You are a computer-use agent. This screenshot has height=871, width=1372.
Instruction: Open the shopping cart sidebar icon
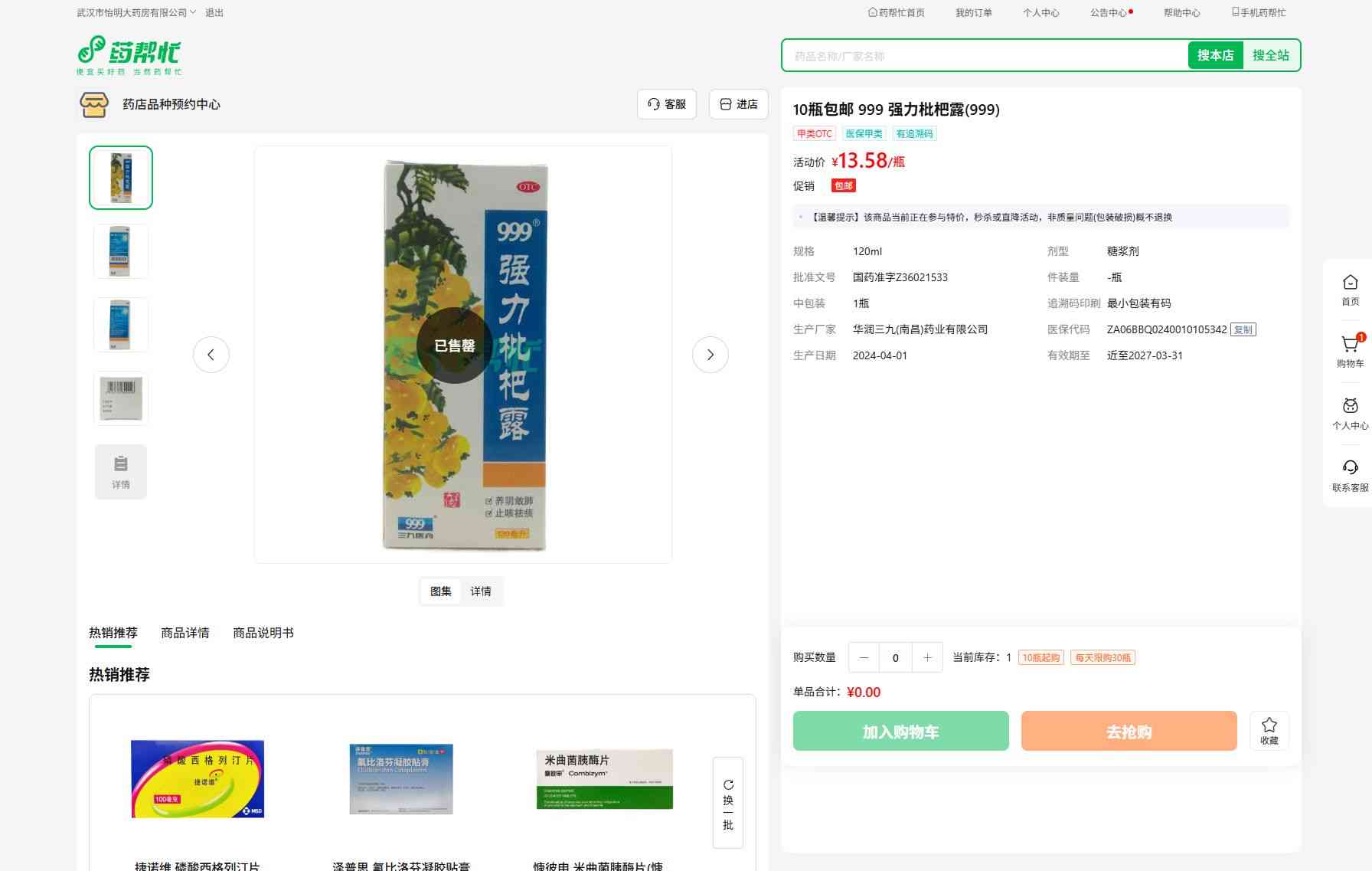1350,352
